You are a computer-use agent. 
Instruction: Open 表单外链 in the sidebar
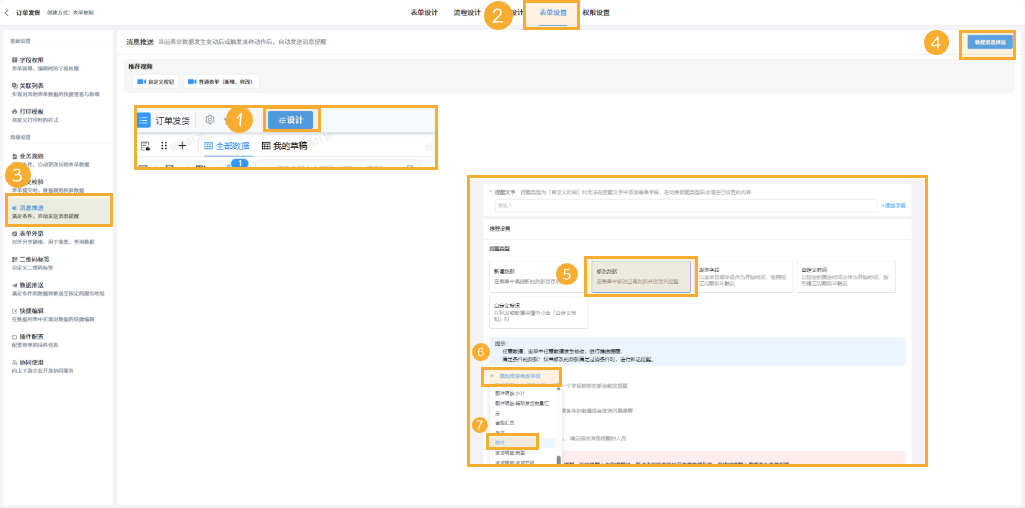coord(32,233)
